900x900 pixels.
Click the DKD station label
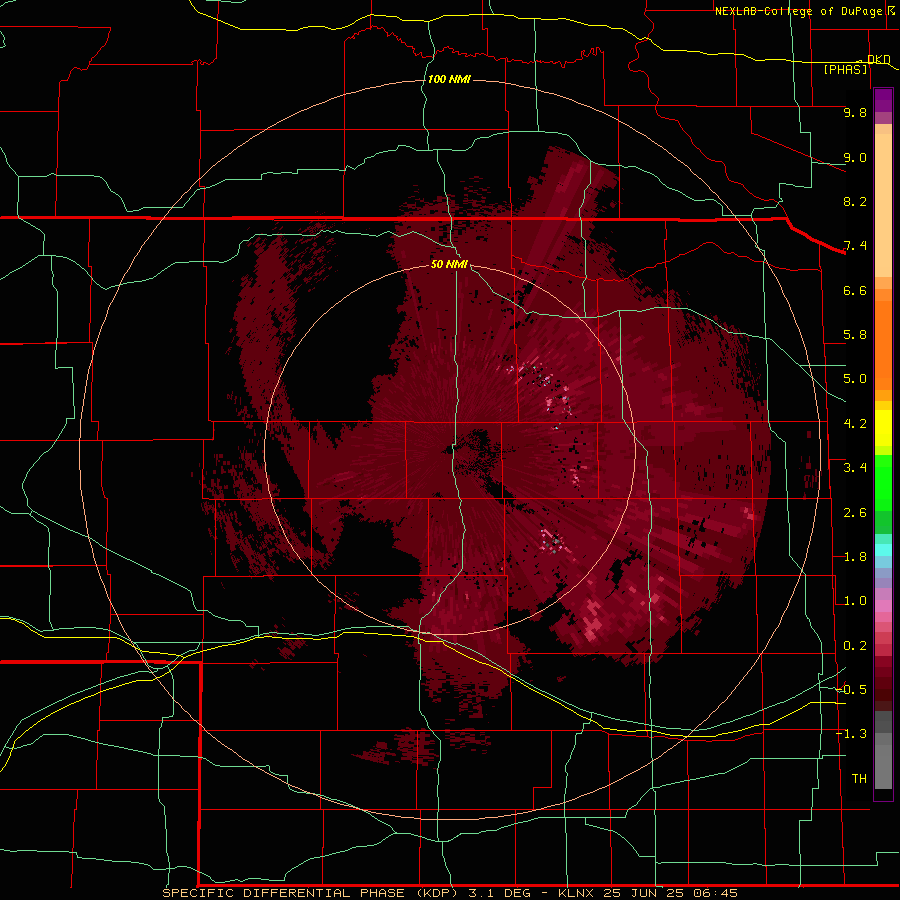(x=878, y=59)
